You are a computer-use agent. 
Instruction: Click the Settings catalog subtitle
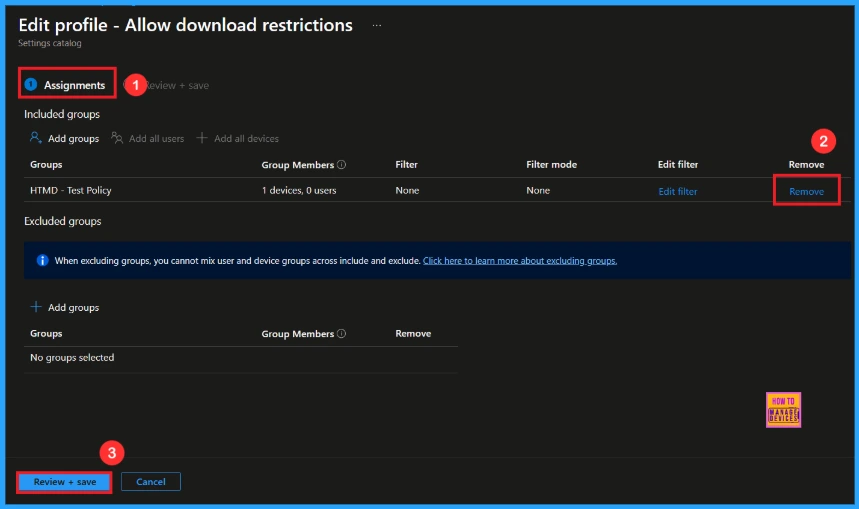point(50,43)
